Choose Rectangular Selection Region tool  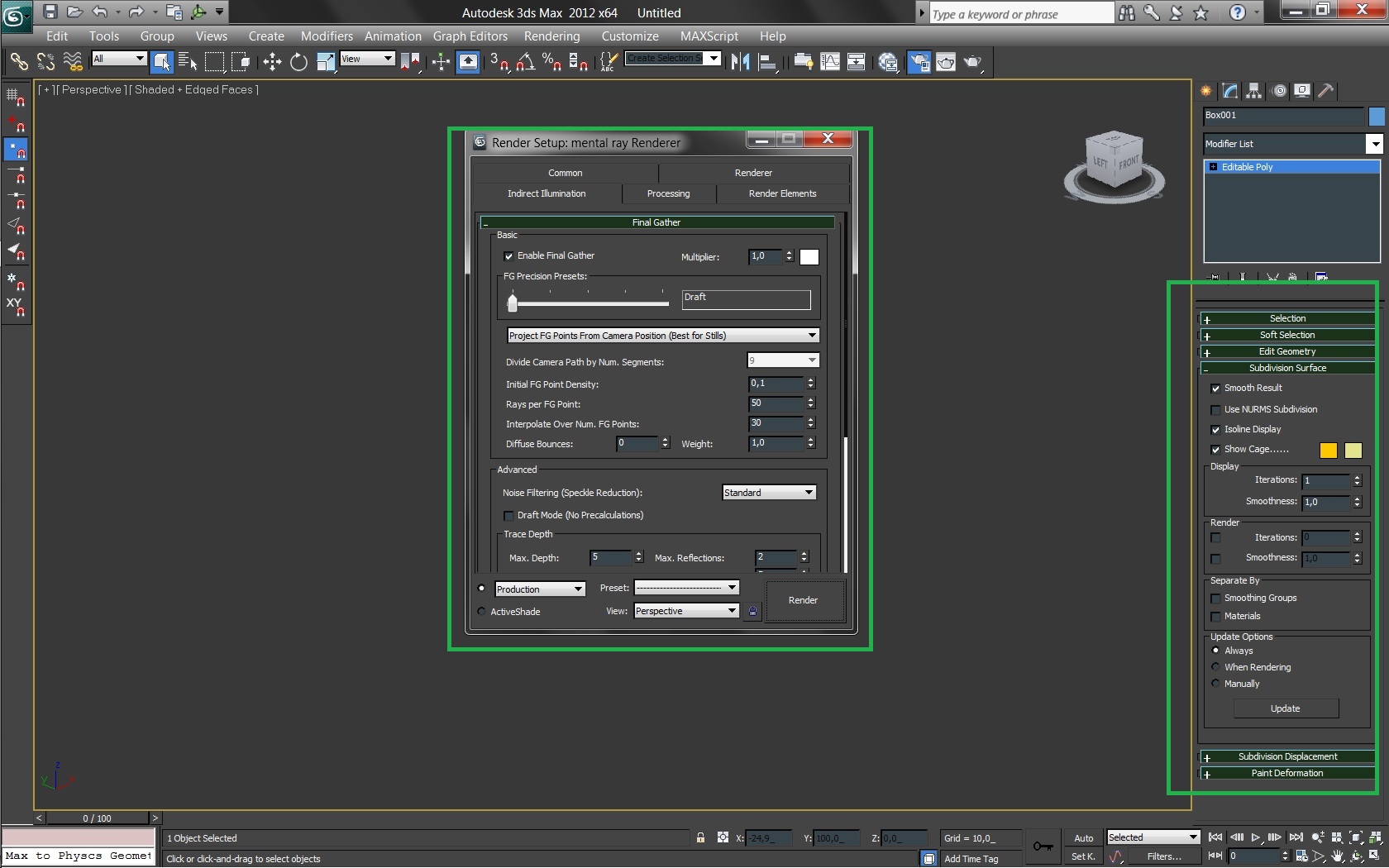pos(214,61)
